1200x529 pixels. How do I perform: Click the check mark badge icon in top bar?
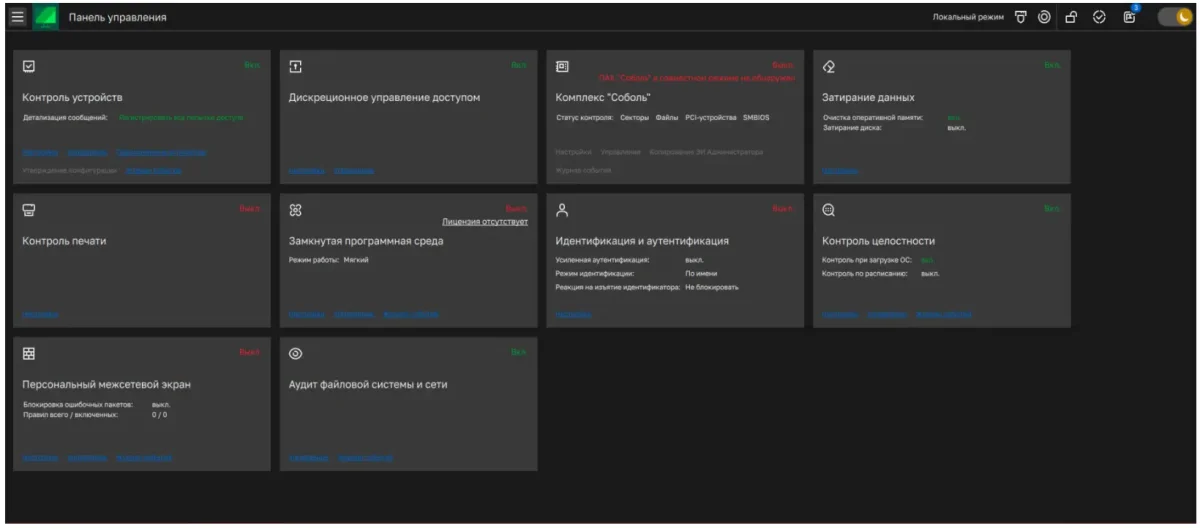(x=1099, y=17)
